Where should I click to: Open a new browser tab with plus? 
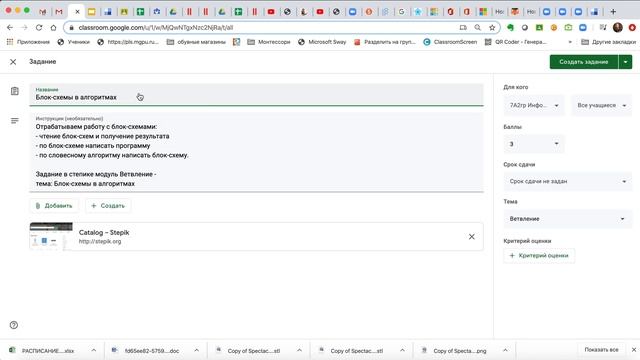[613, 11]
